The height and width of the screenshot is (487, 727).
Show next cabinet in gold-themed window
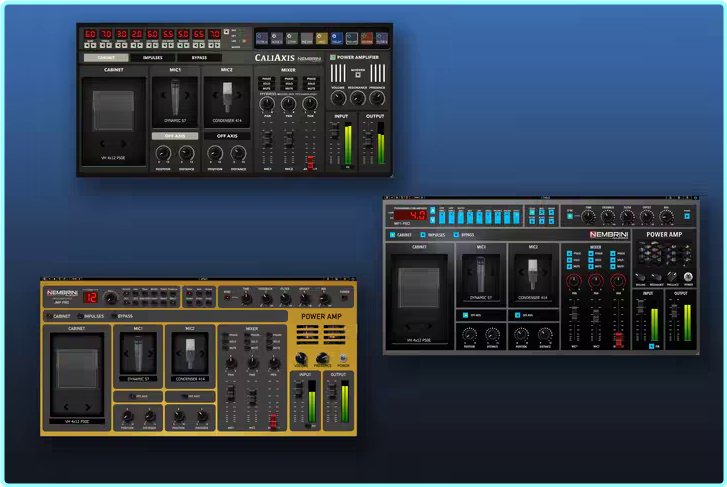[88, 408]
